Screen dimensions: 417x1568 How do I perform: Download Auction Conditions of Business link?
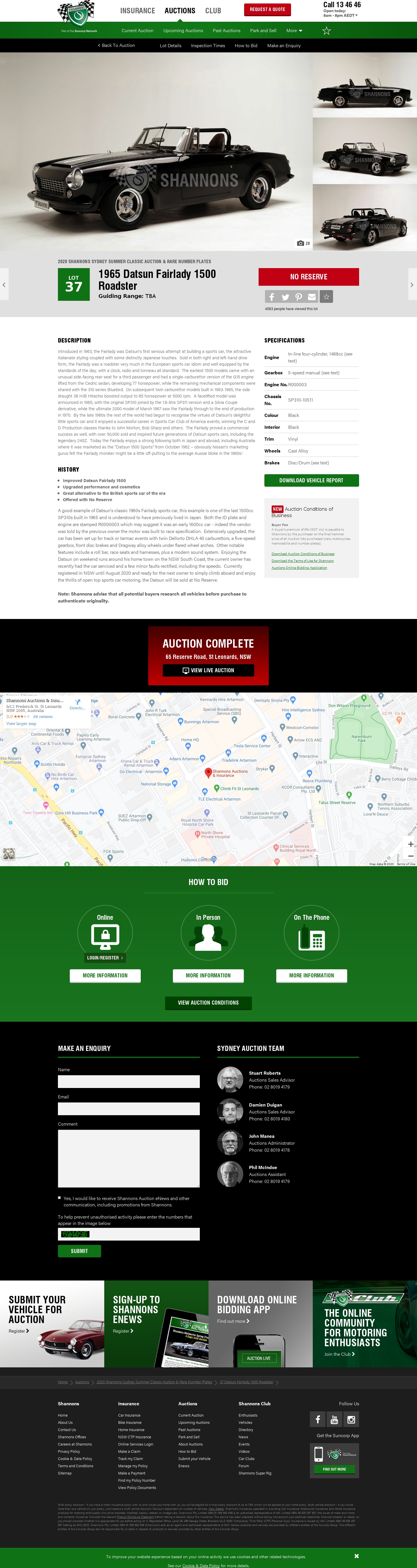point(303,554)
